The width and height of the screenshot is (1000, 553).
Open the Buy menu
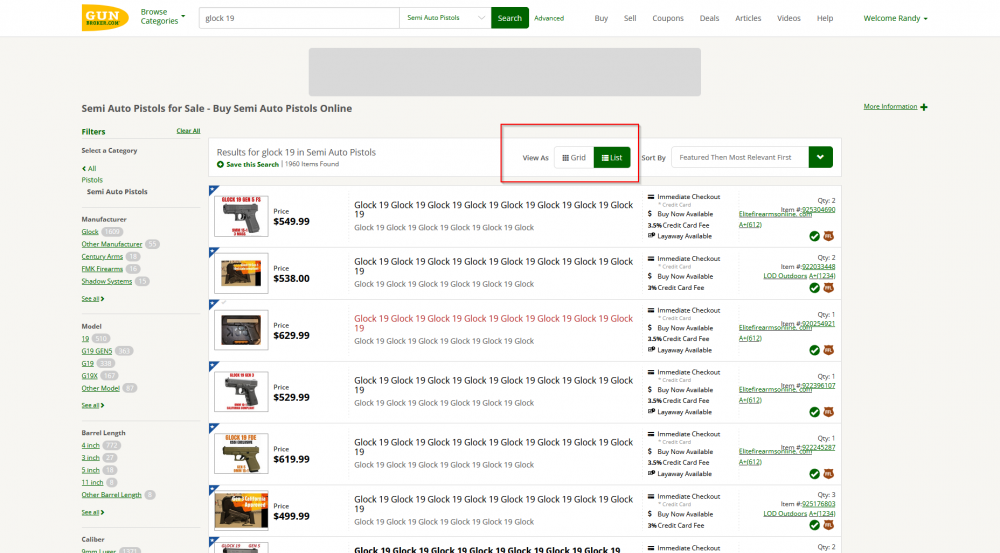pos(601,18)
